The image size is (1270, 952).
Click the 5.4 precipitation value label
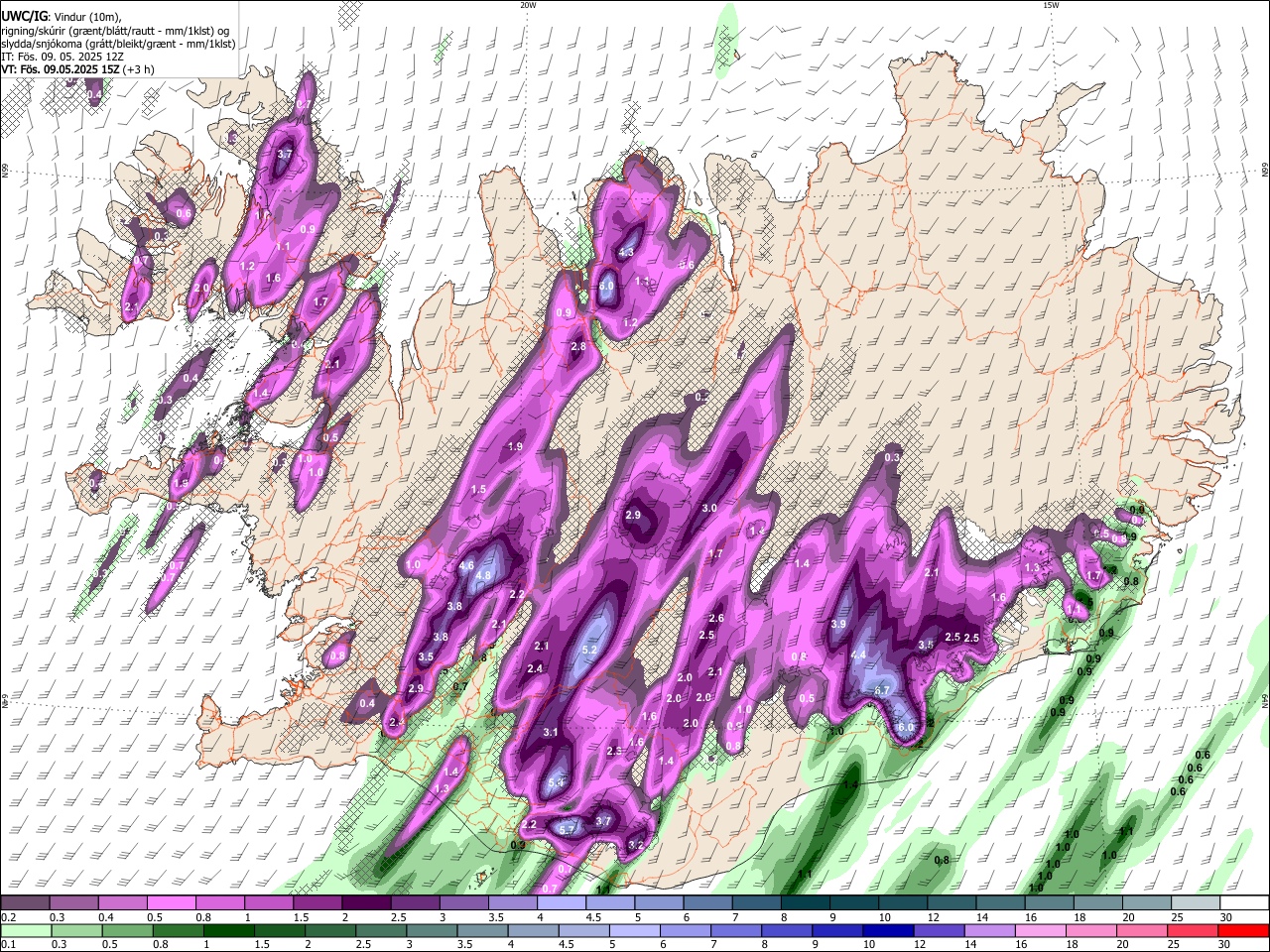[556, 783]
